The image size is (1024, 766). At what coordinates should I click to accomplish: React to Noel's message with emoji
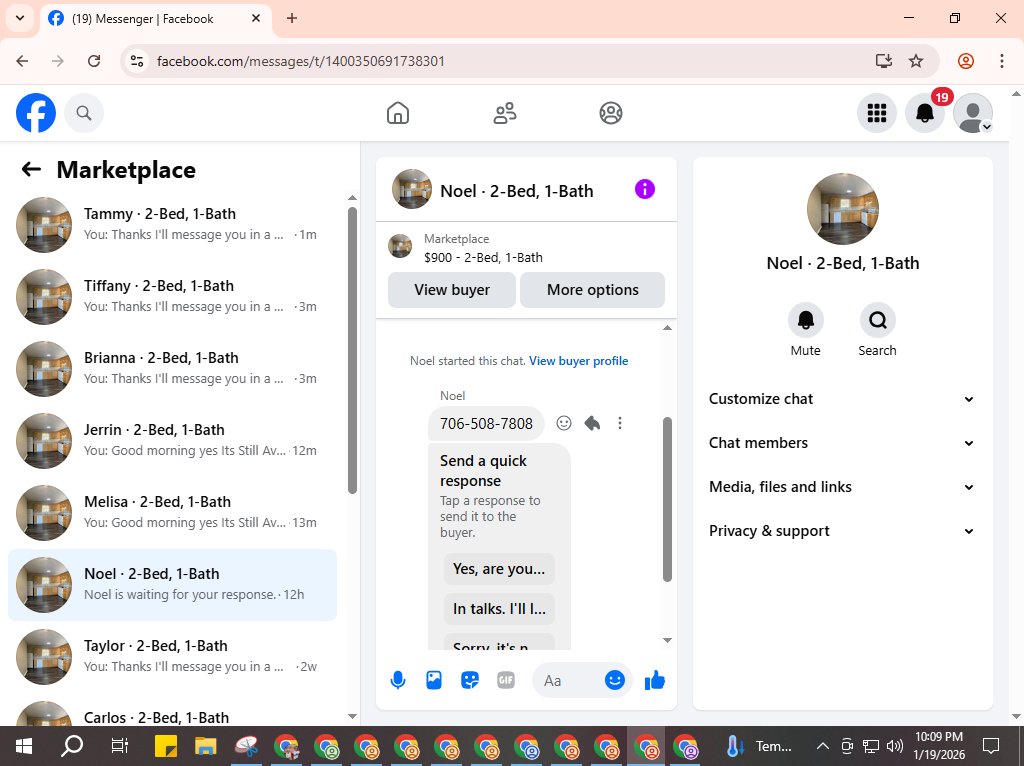tap(564, 423)
